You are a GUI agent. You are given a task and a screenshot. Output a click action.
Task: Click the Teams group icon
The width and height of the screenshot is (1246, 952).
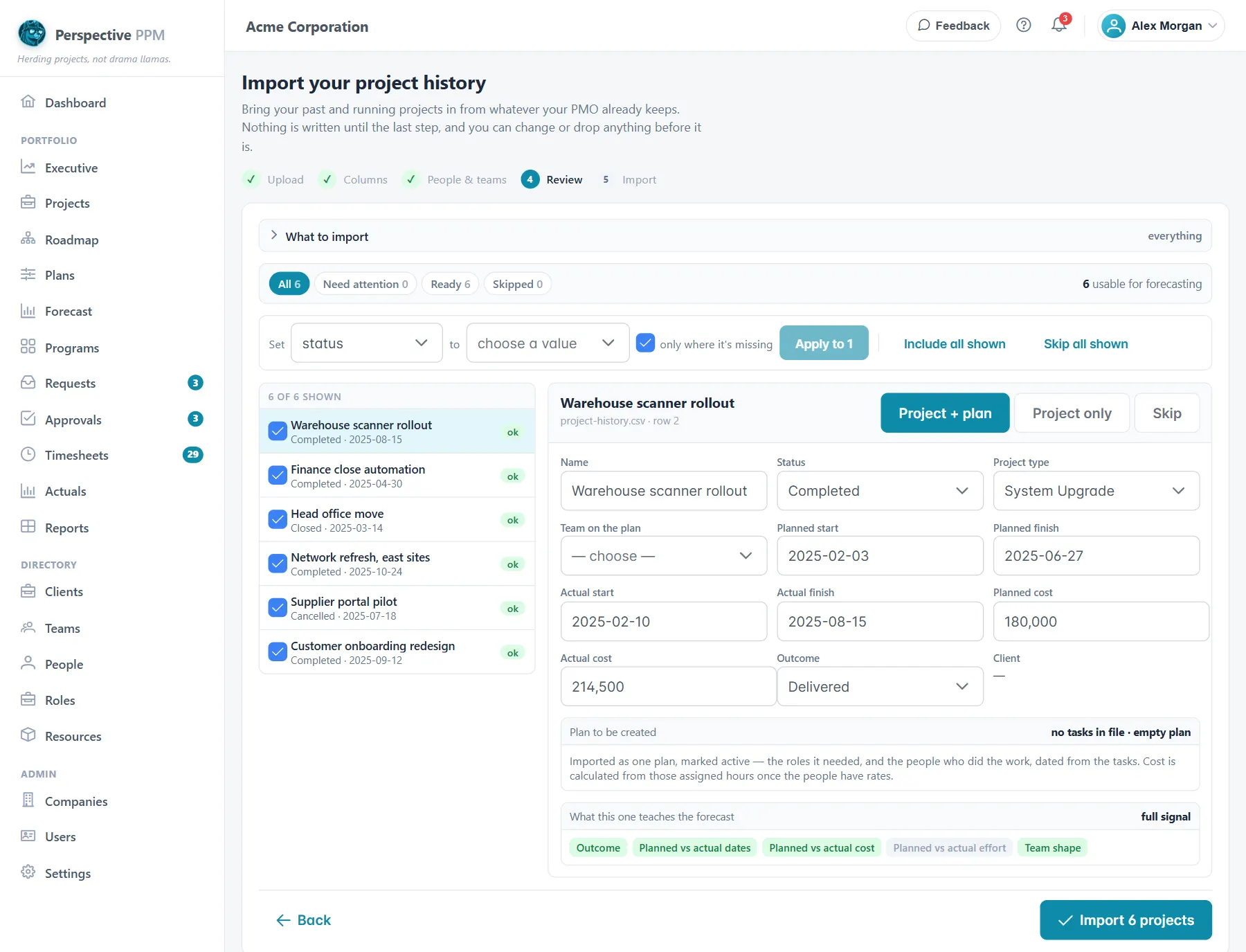28,627
